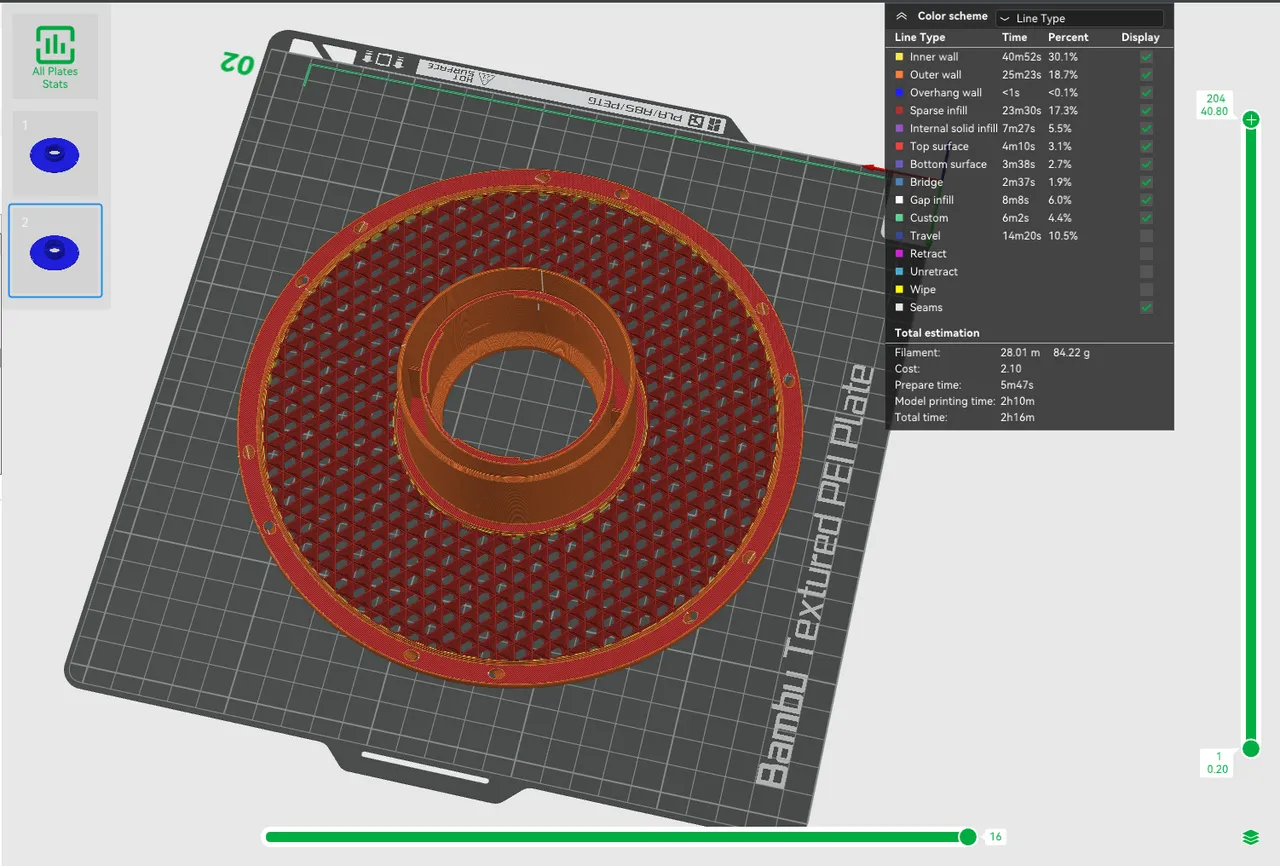Open the Line Type color scheme dropdown

click(x=1079, y=17)
